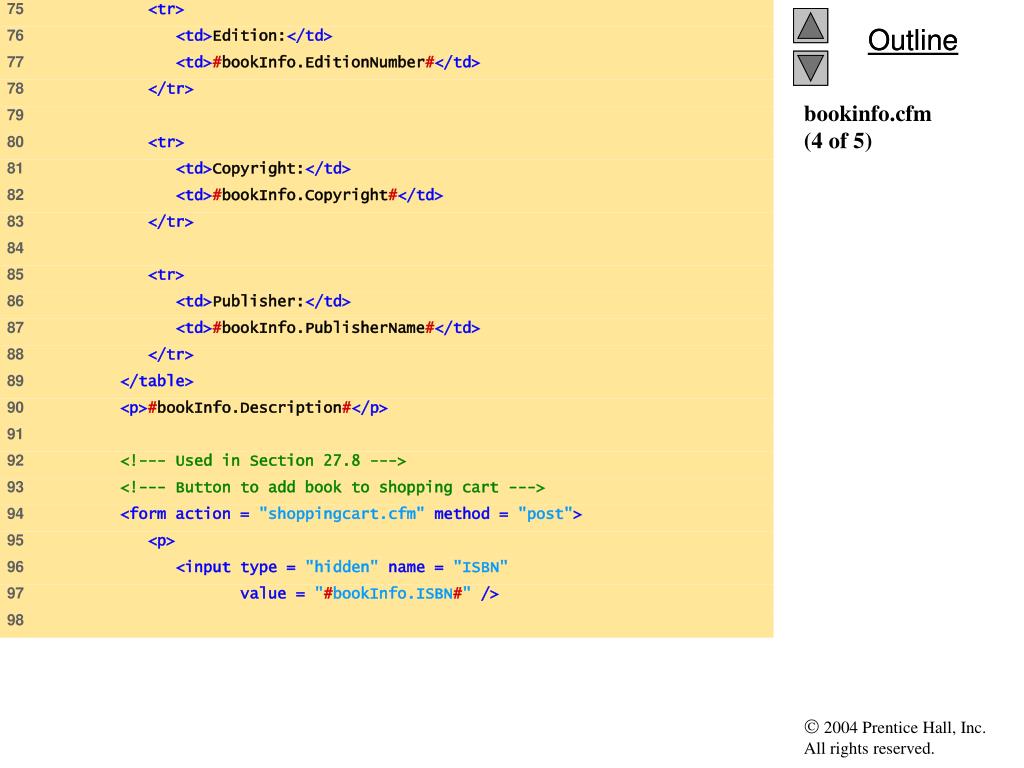
Task: Click the 'Publisher:' cell on line 86
Action: pos(263,301)
